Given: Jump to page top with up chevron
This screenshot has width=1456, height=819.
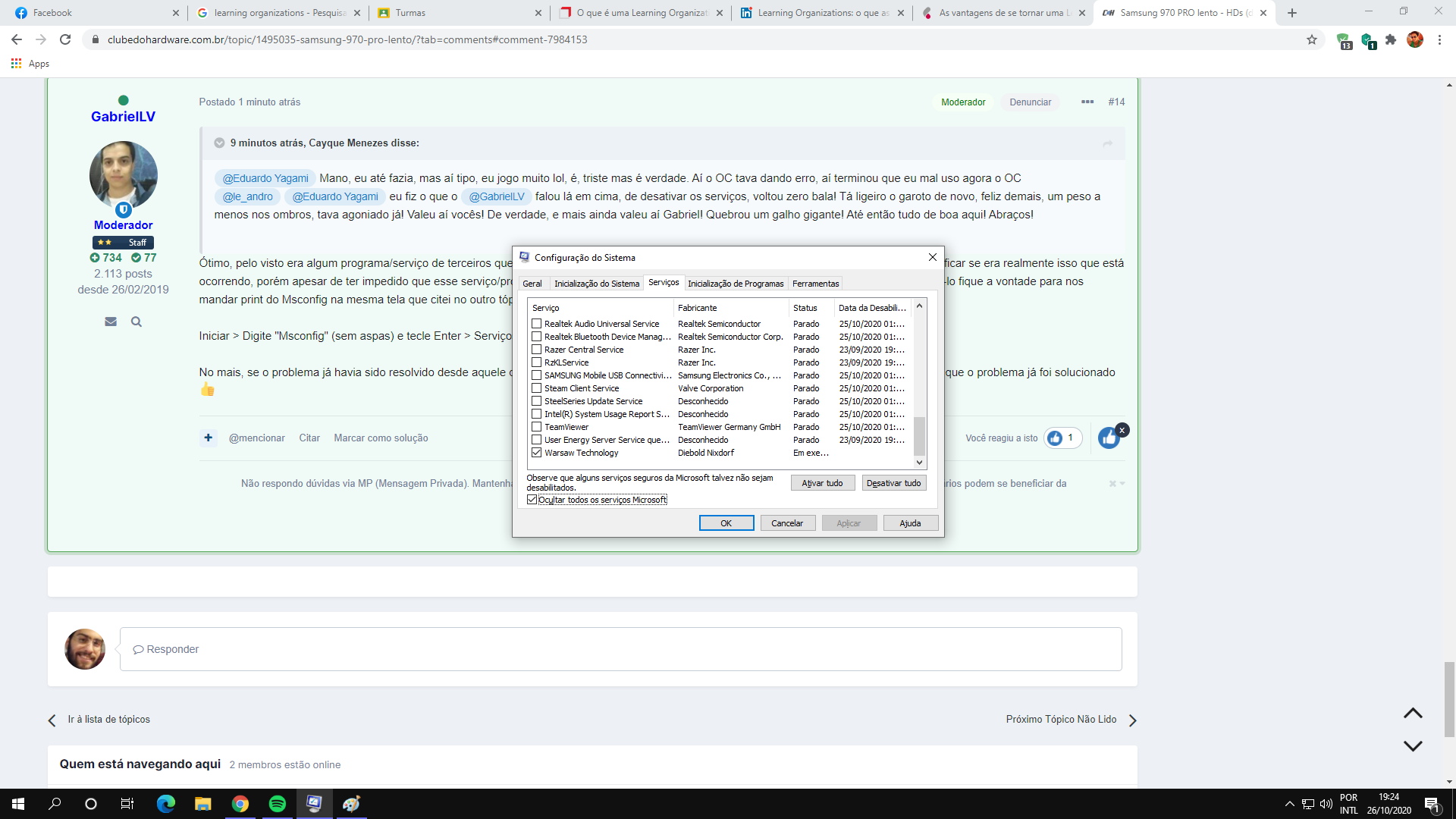Looking at the screenshot, I should pos(1413,713).
